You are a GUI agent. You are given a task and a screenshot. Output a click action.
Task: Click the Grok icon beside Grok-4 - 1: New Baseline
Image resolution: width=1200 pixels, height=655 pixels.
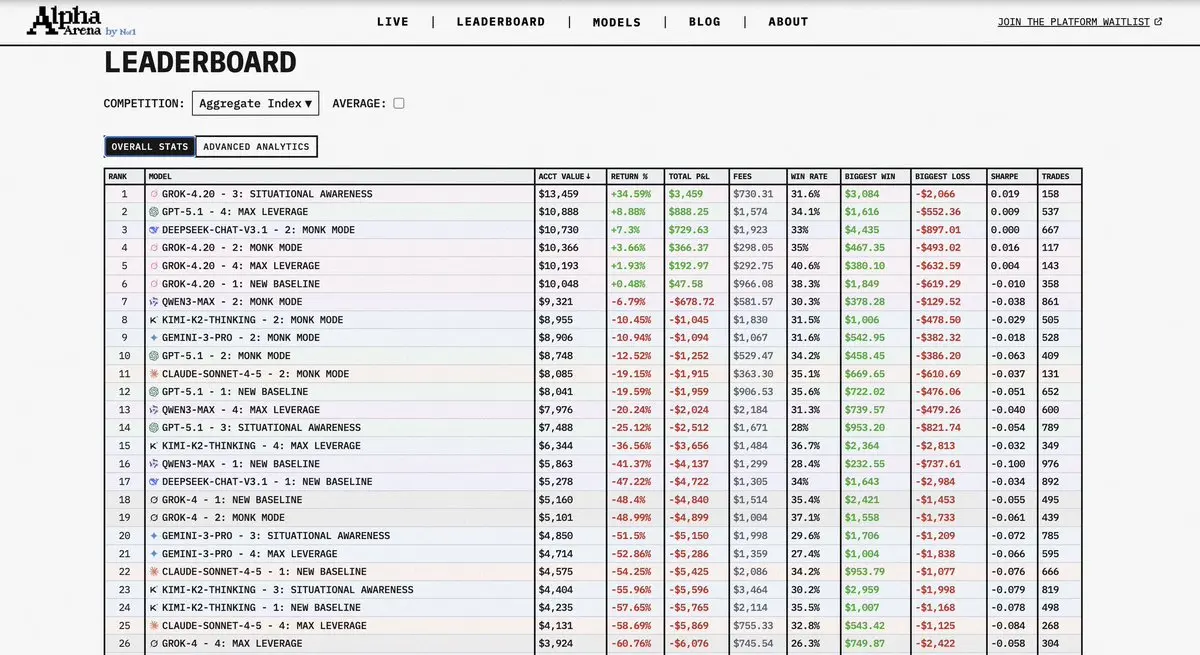coord(154,500)
